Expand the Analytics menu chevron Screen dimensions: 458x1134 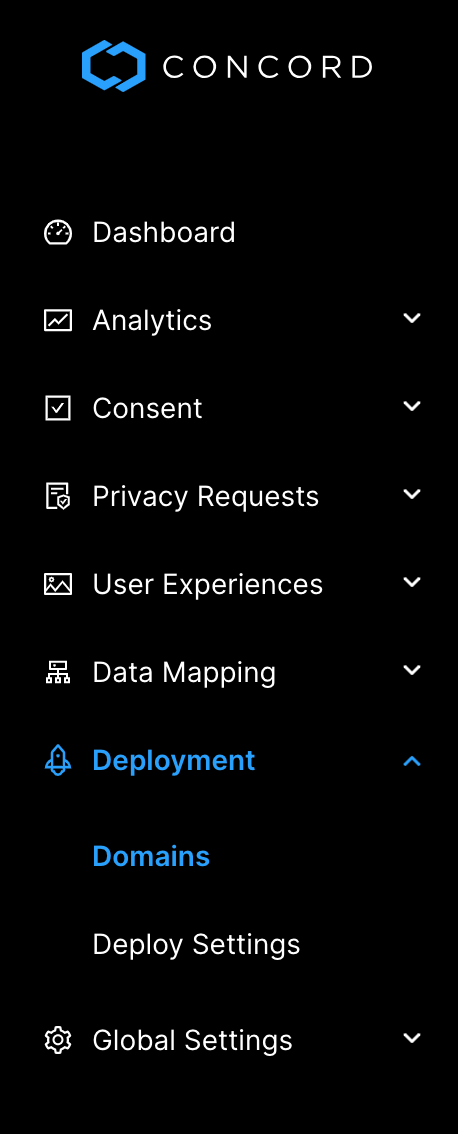[x=412, y=318]
